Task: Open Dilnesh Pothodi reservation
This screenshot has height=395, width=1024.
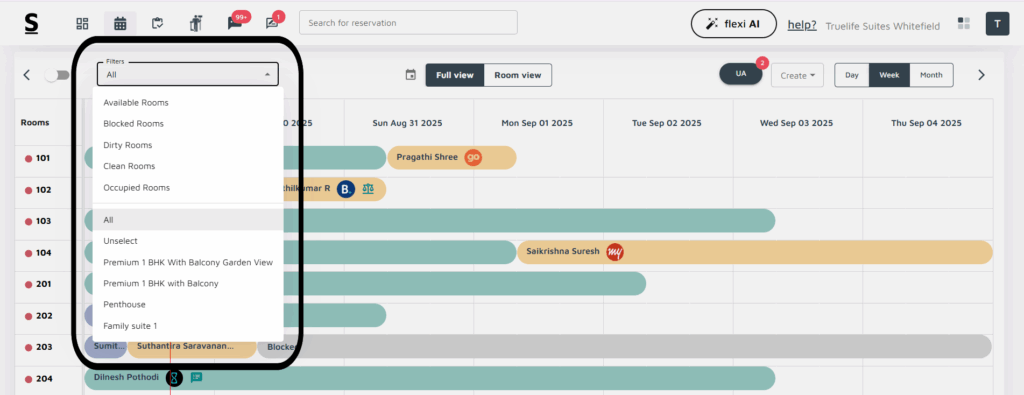Action: (430, 378)
